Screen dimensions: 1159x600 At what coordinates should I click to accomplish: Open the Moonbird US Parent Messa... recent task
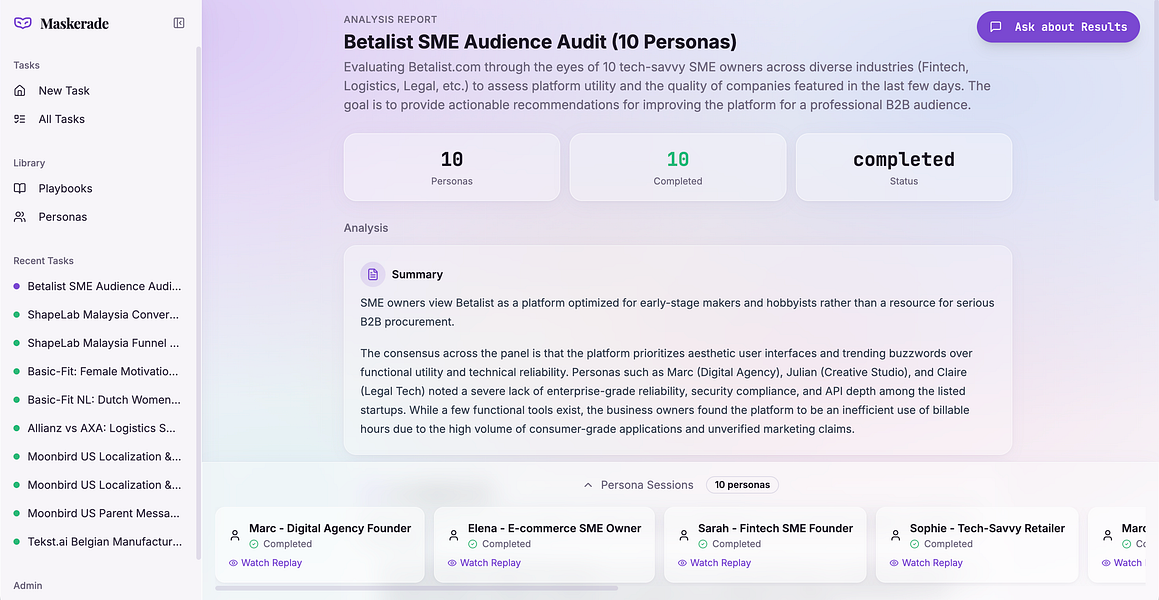101,513
